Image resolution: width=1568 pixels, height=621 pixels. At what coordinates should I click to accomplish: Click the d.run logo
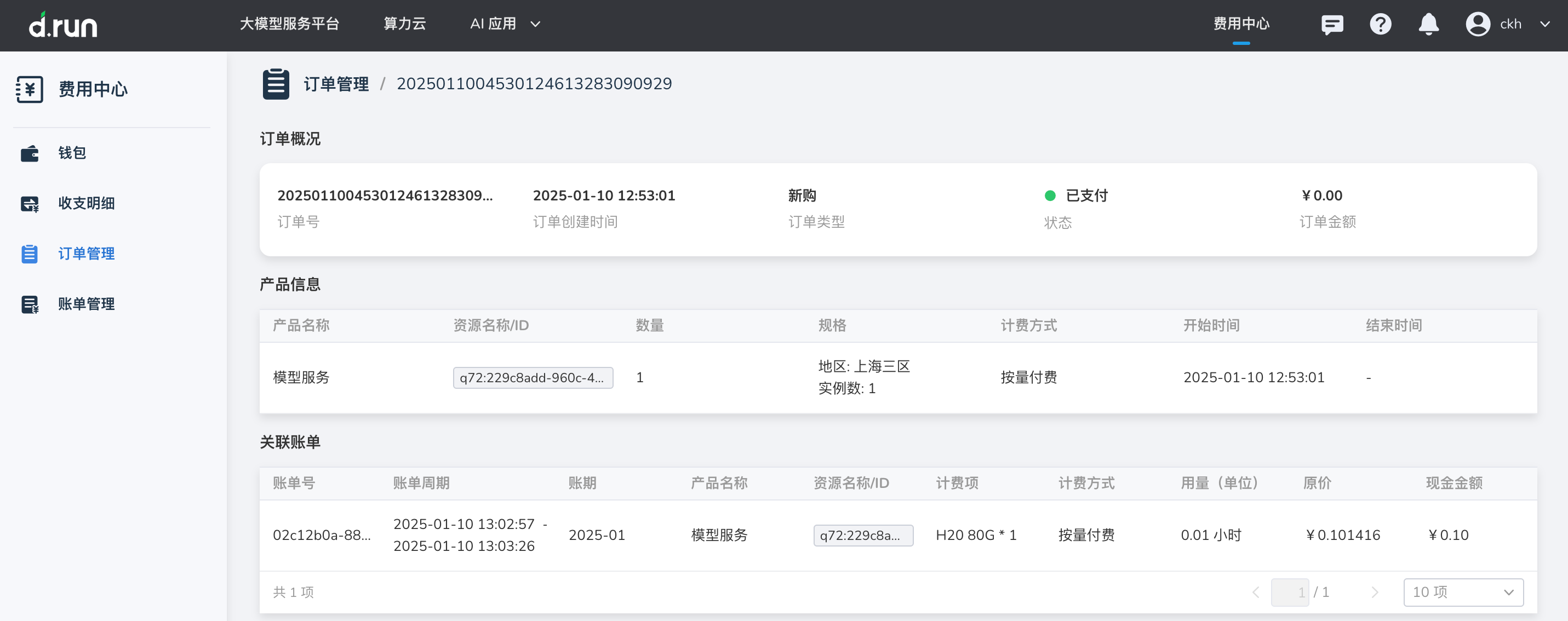tap(64, 25)
